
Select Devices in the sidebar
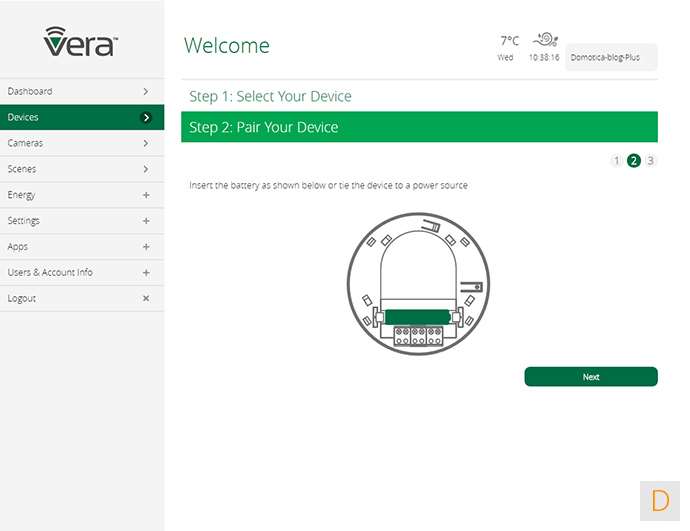(x=80, y=117)
